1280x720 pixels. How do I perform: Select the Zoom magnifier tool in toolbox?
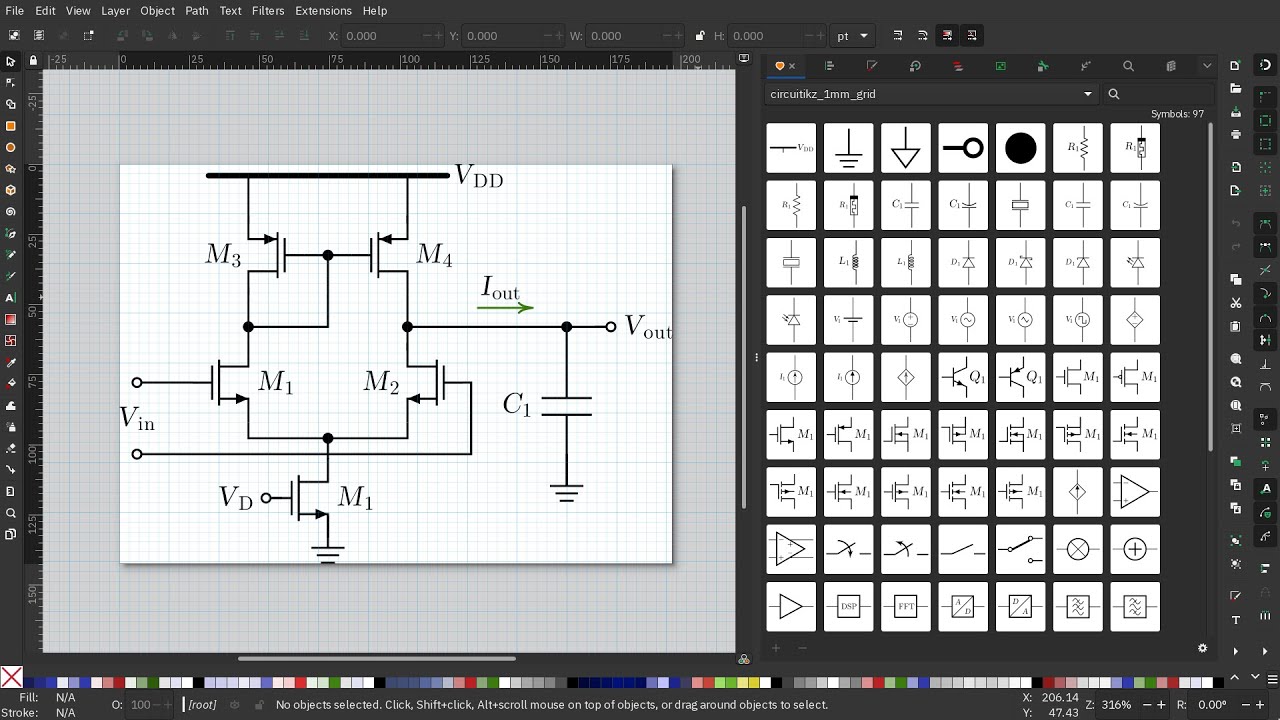pyautogui.click(x=11, y=513)
